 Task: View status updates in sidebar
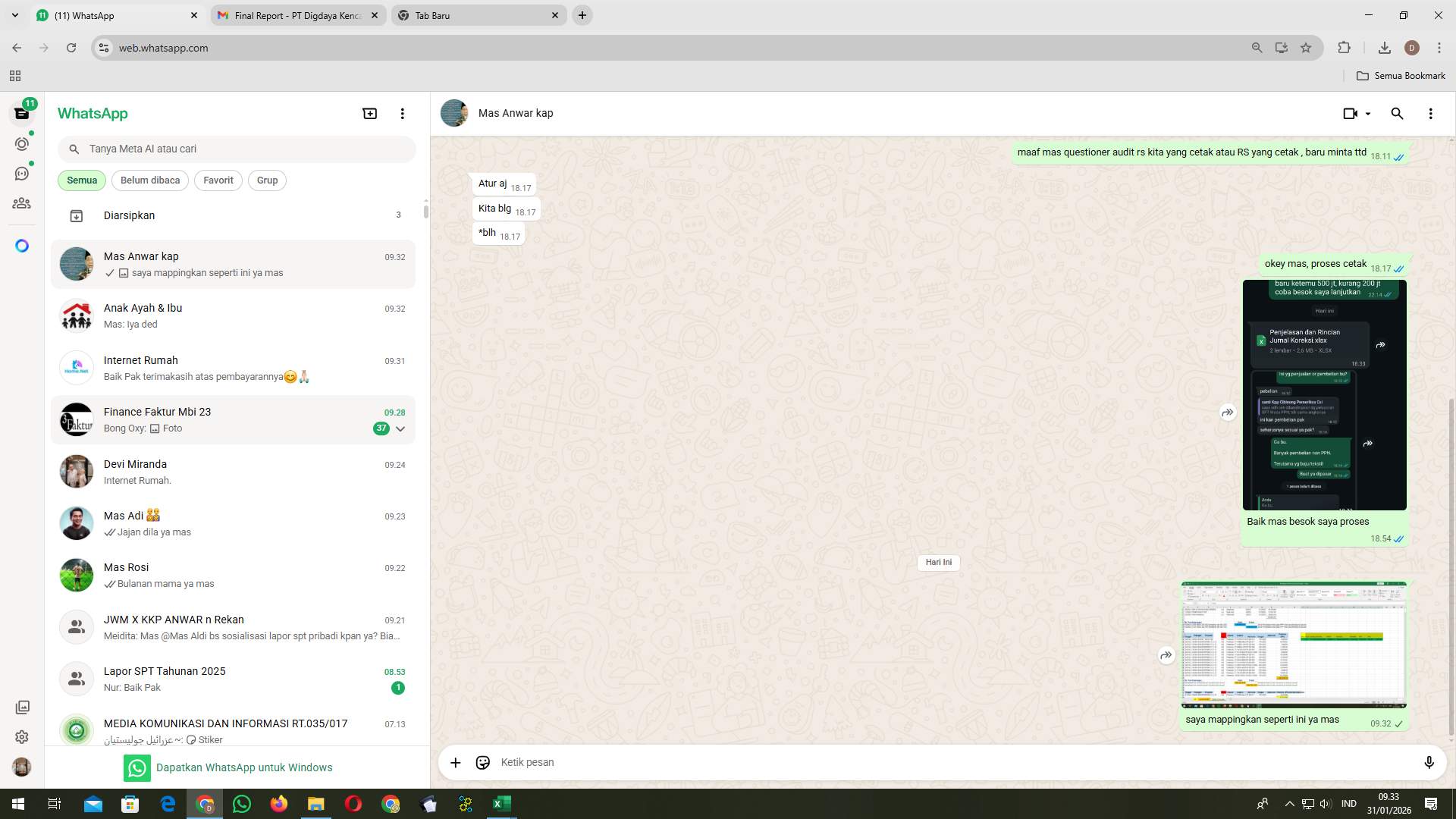click(22, 143)
